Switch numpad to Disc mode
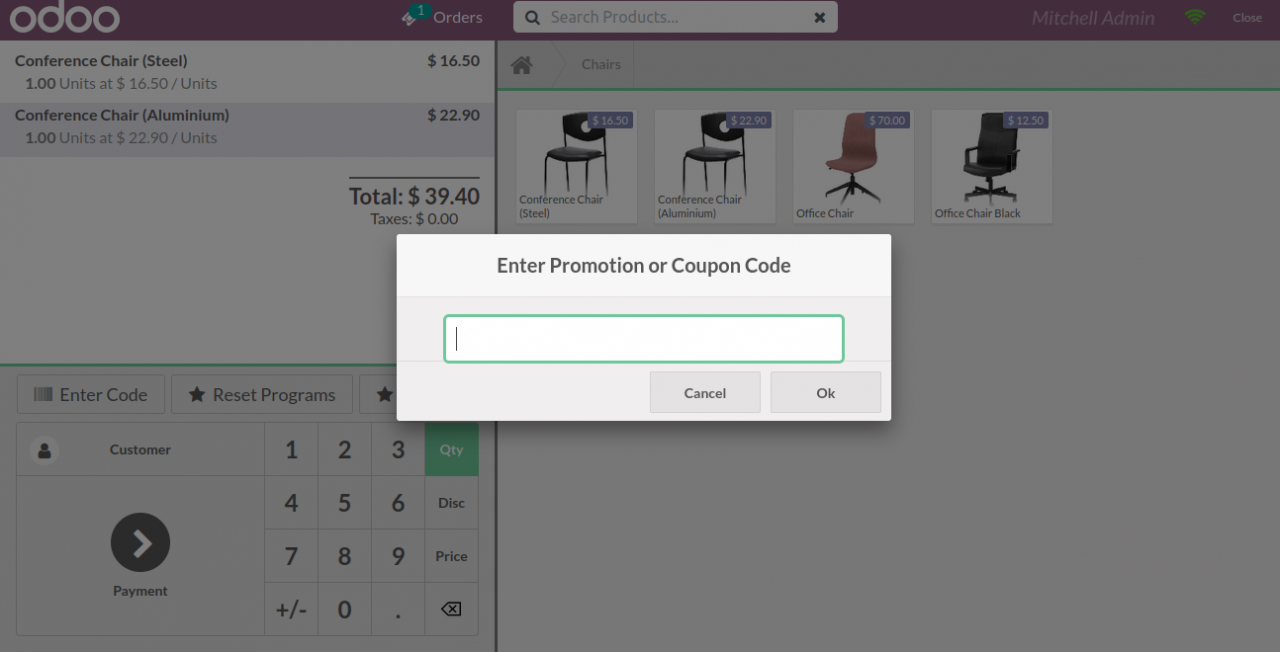1280x652 pixels. [x=451, y=503]
